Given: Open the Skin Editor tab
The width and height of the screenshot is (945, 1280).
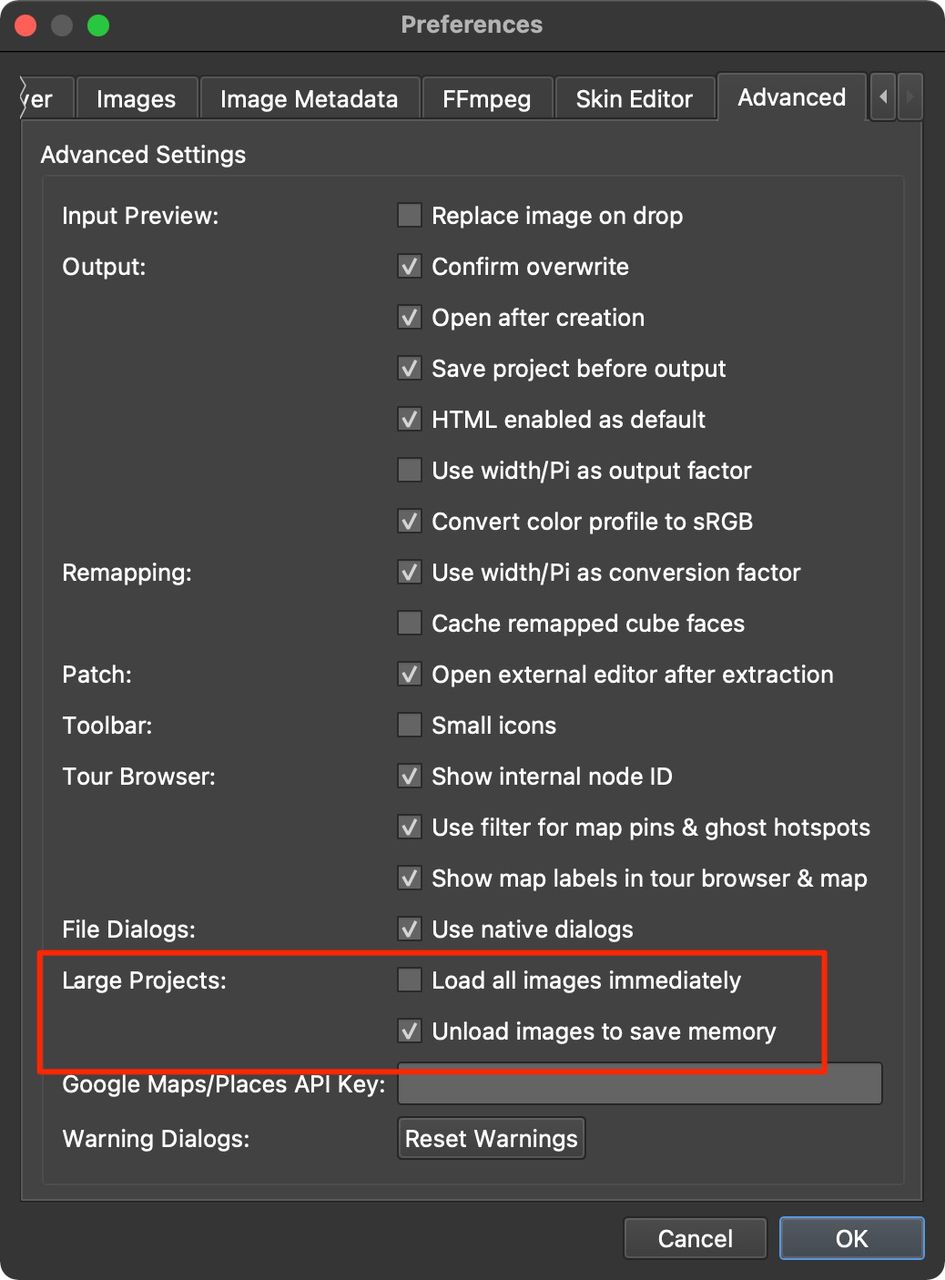Looking at the screenshot, I should (x=634, y=98).
